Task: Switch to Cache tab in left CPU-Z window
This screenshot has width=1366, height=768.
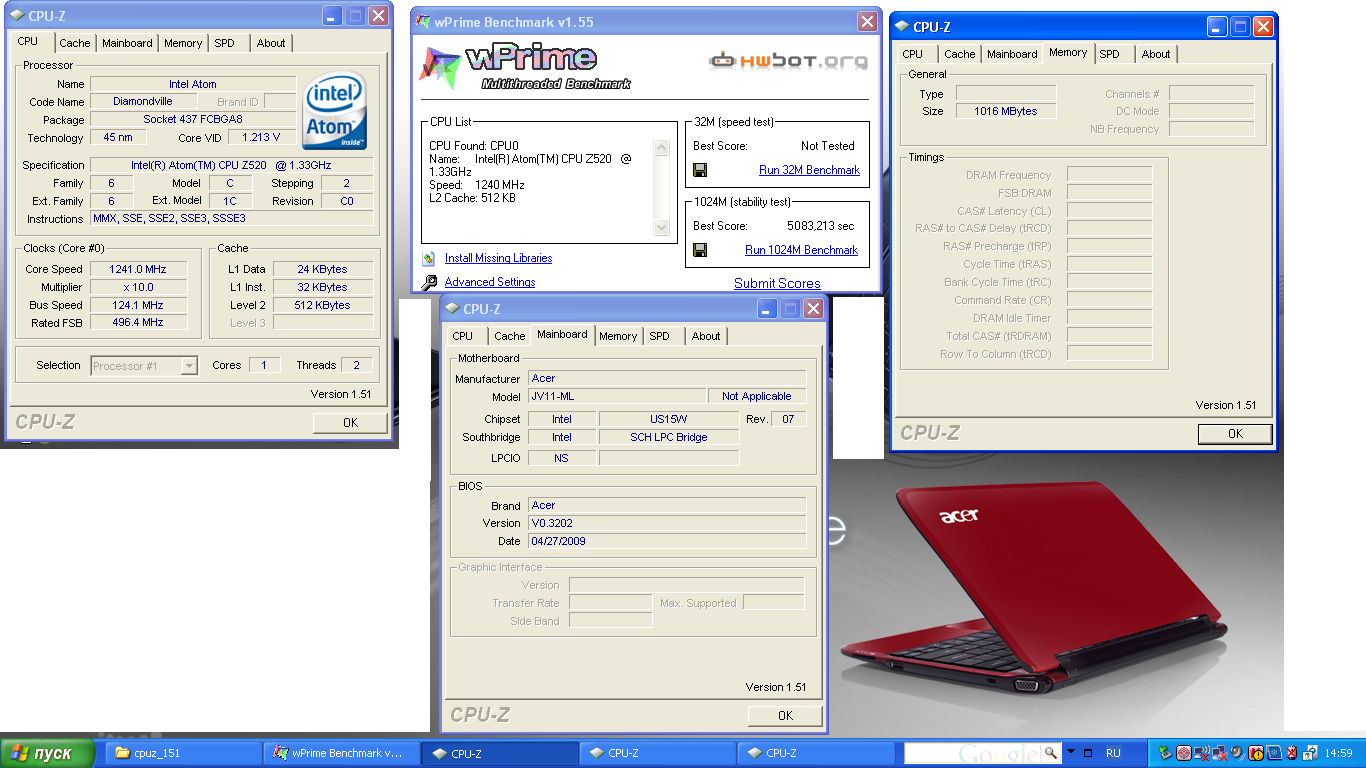Action: point(74,43)
